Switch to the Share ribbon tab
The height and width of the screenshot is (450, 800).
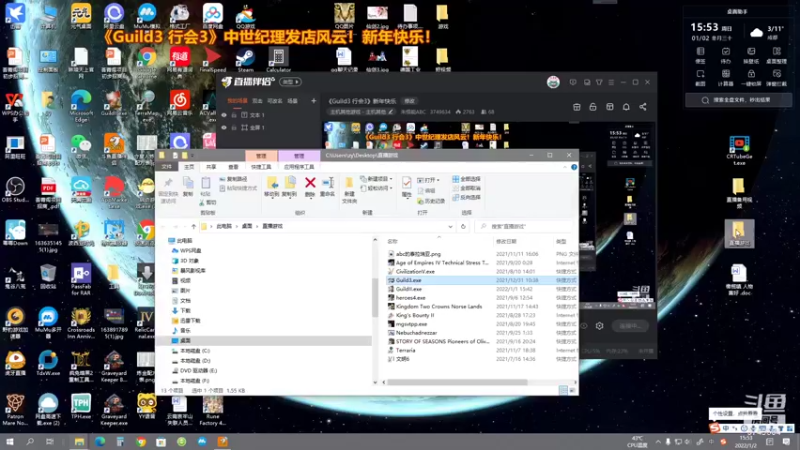click(x=211, y=167)
